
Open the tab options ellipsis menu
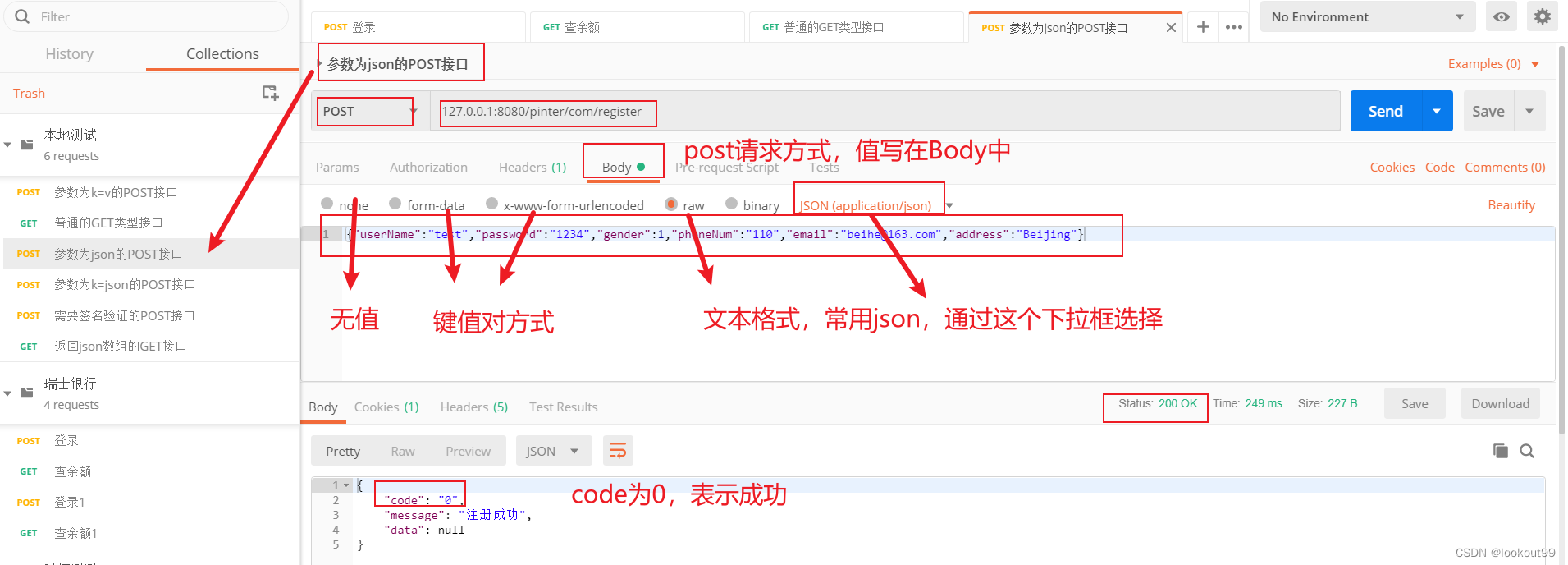[x=1233, y=27]
